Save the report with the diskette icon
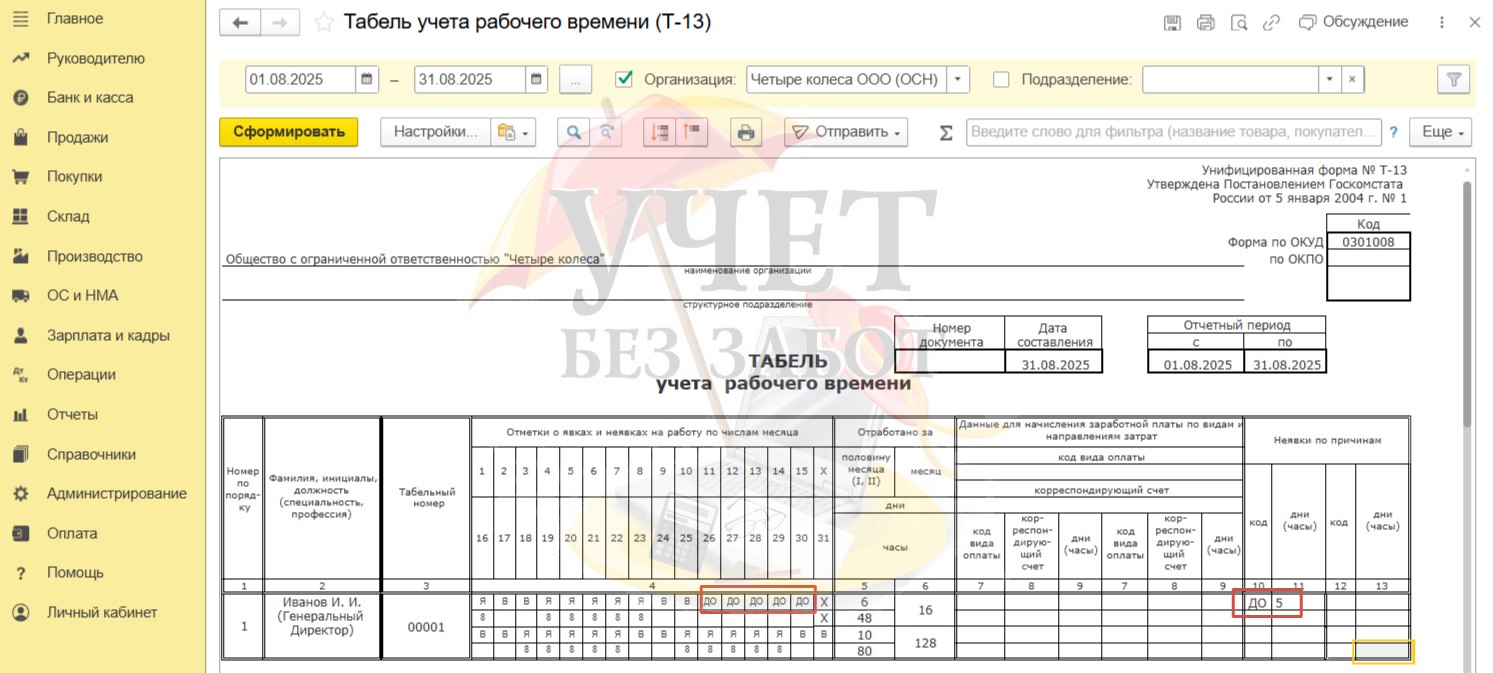Screen dimensions: 1493x673 [x=1173, y=23]
